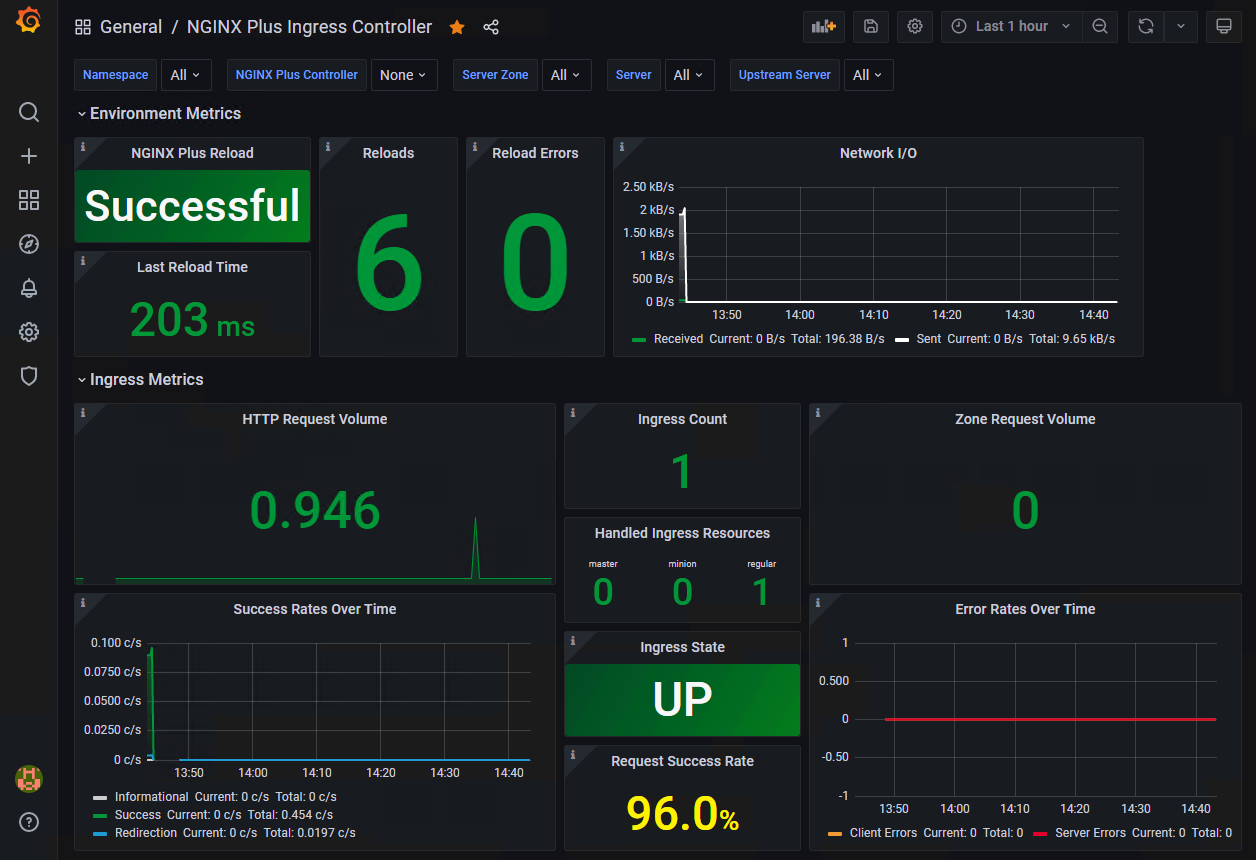The image size is (1256, 860).
Task: Show info icon on Network I/O panel
Action: click(x=621, y=146)
